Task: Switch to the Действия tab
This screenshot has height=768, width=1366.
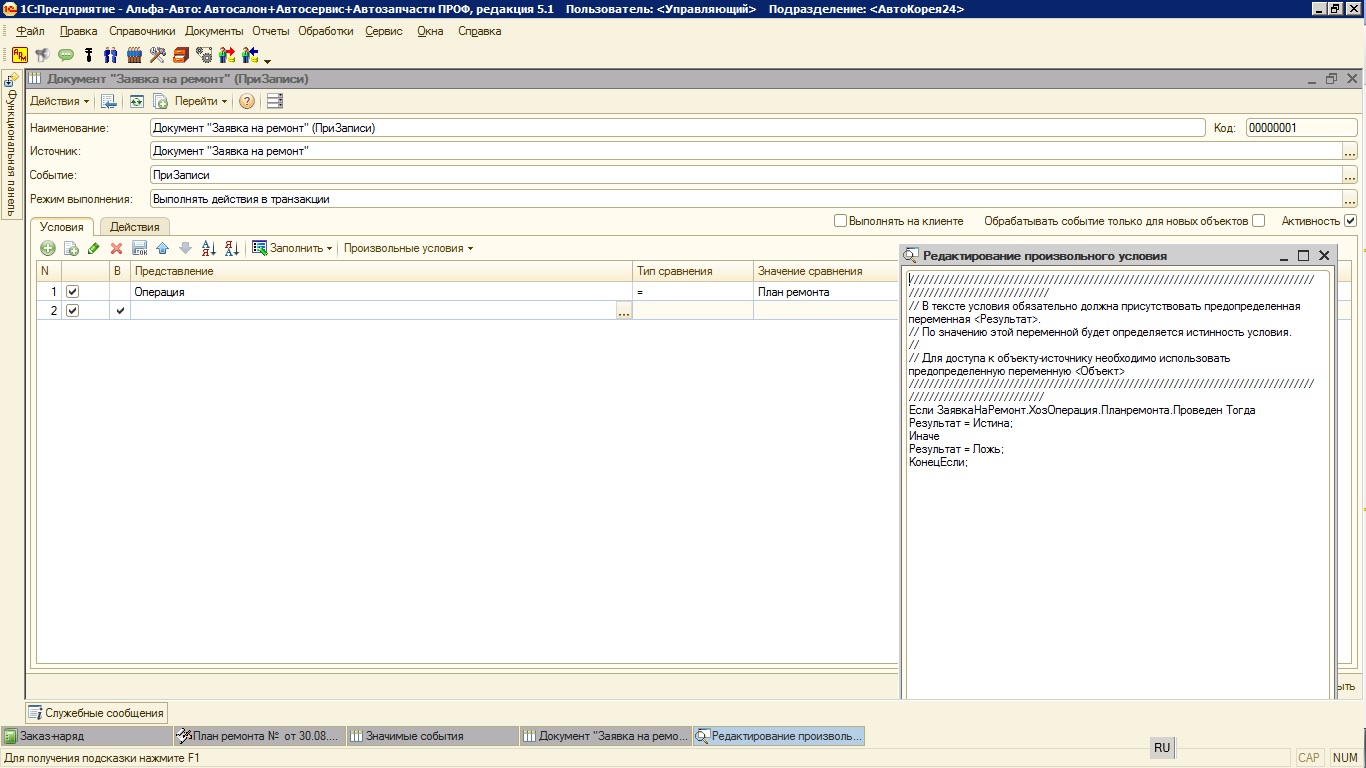Action: (x=134, y=227)
